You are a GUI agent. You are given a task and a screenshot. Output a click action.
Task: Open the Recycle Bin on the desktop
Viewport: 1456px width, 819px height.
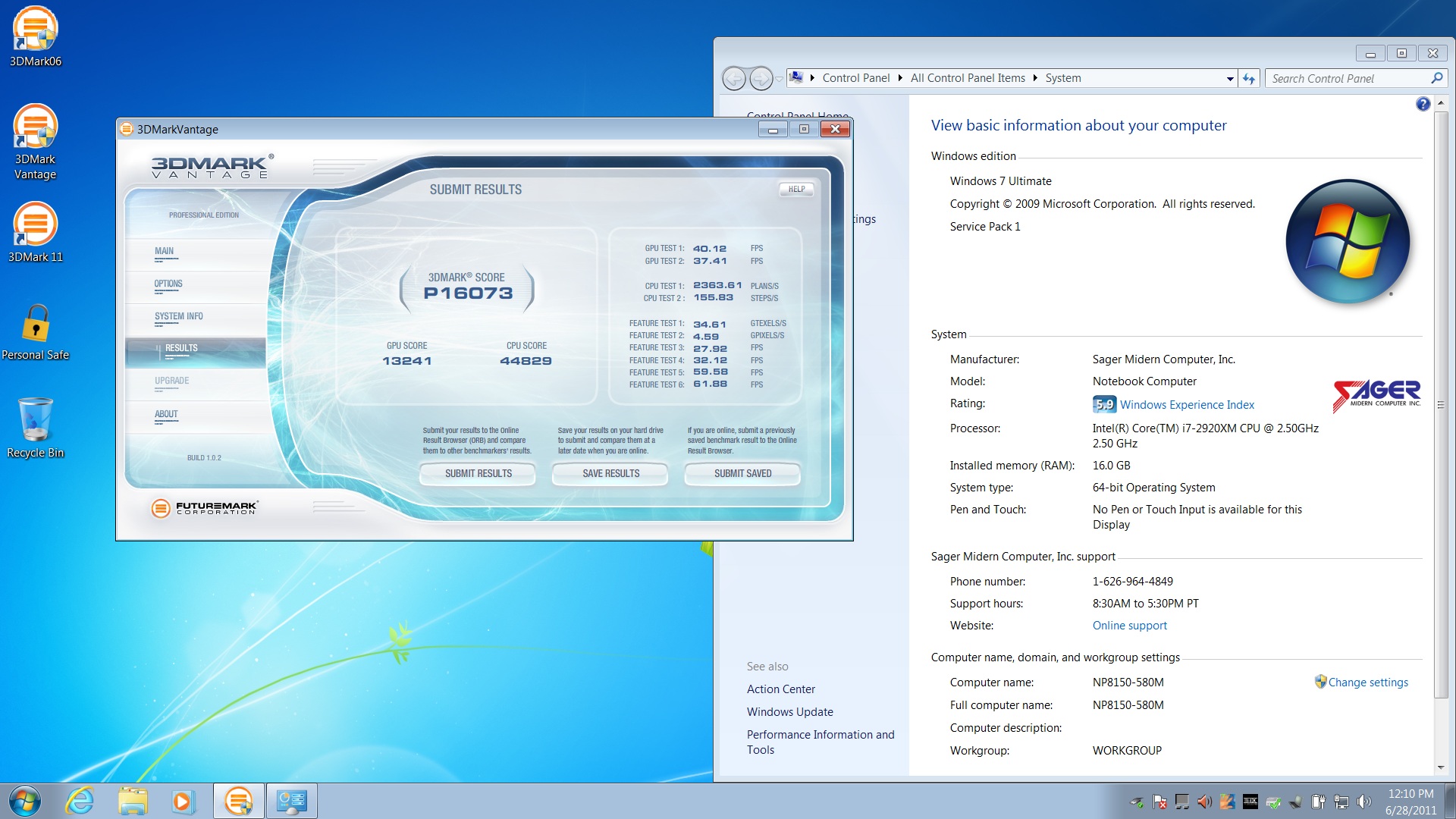[x=35, y=428]
